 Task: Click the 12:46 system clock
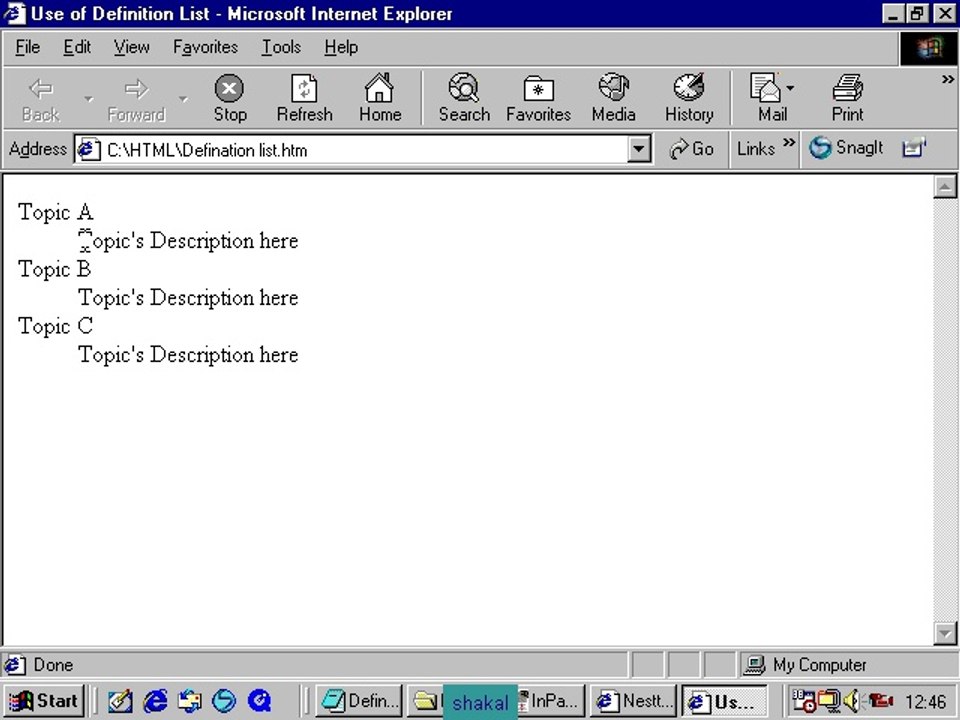pyautogui.click(x=925, y=702)
